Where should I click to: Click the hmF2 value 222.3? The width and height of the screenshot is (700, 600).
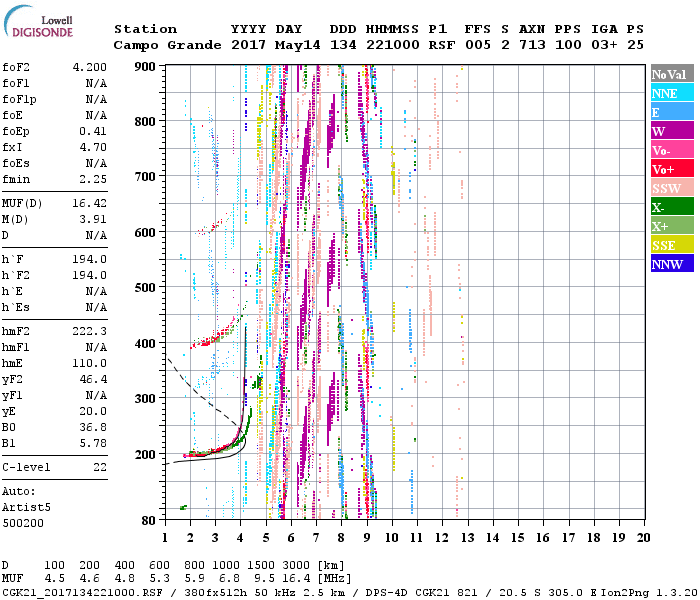pyautogui.click(x=90, y=331)
